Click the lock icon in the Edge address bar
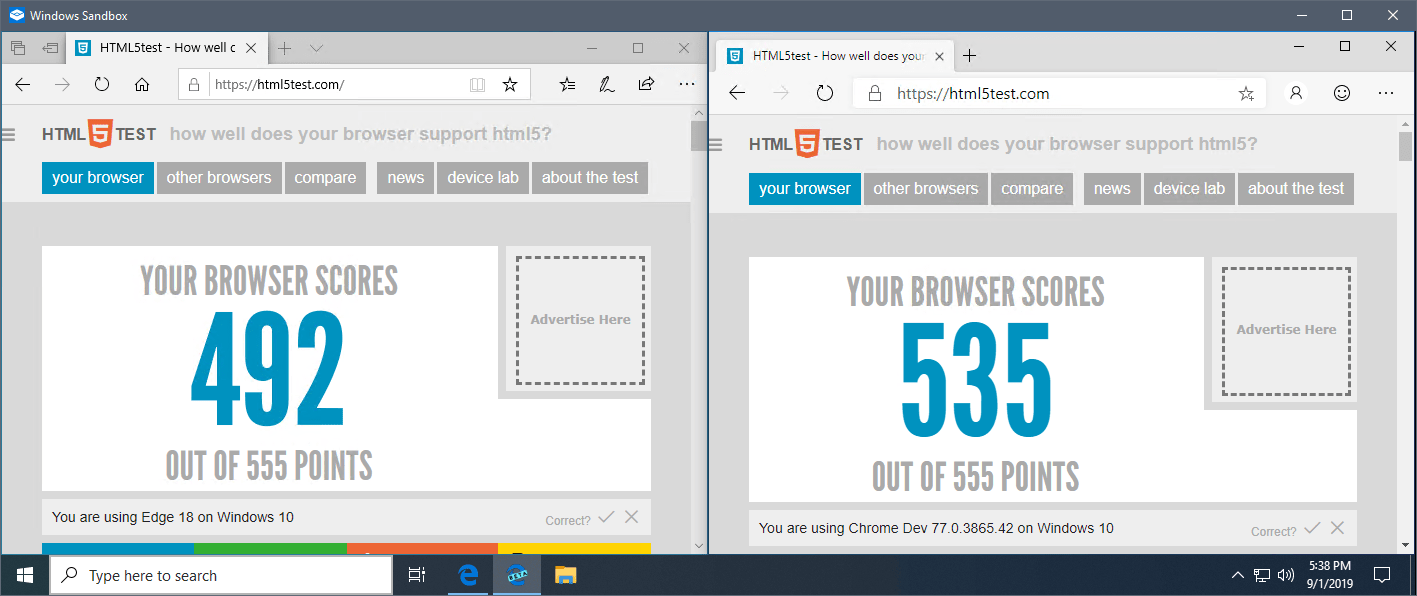 pos(194,85)
